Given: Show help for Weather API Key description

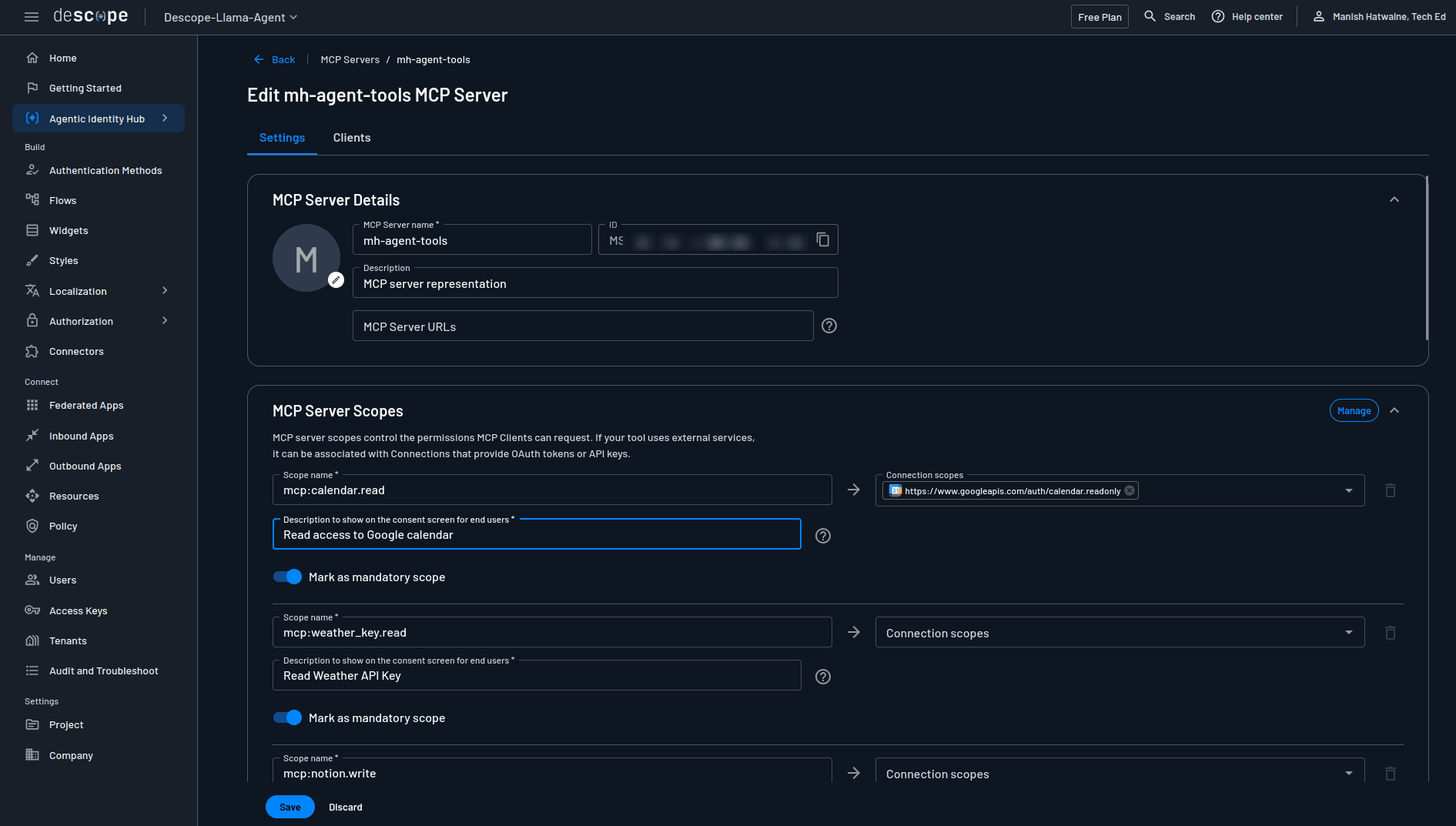Looking at the screenshot, I should coord(823,677).
